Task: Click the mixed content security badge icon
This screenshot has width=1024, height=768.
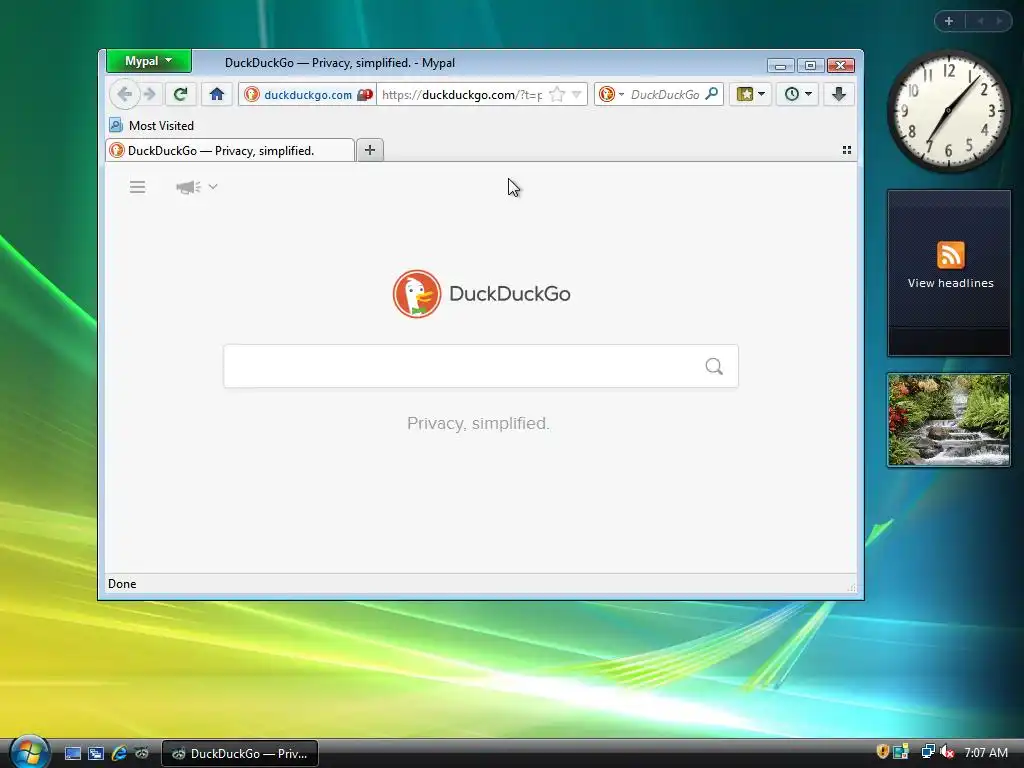Action: pyautogui.click(x=365, y=95)
